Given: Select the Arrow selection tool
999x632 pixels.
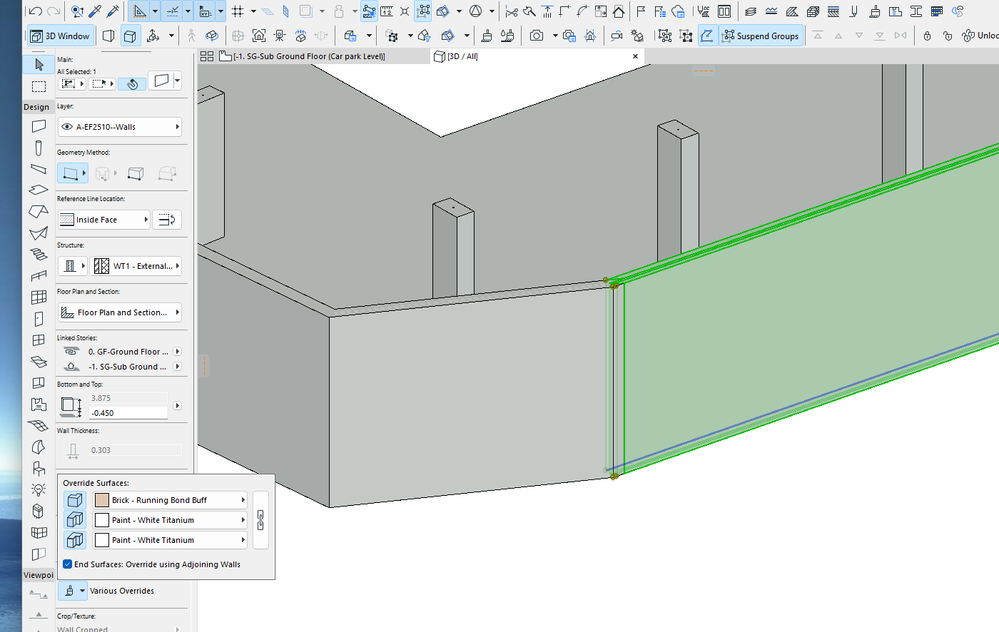Looking at the screenshot, I should (x=38, y=64).
